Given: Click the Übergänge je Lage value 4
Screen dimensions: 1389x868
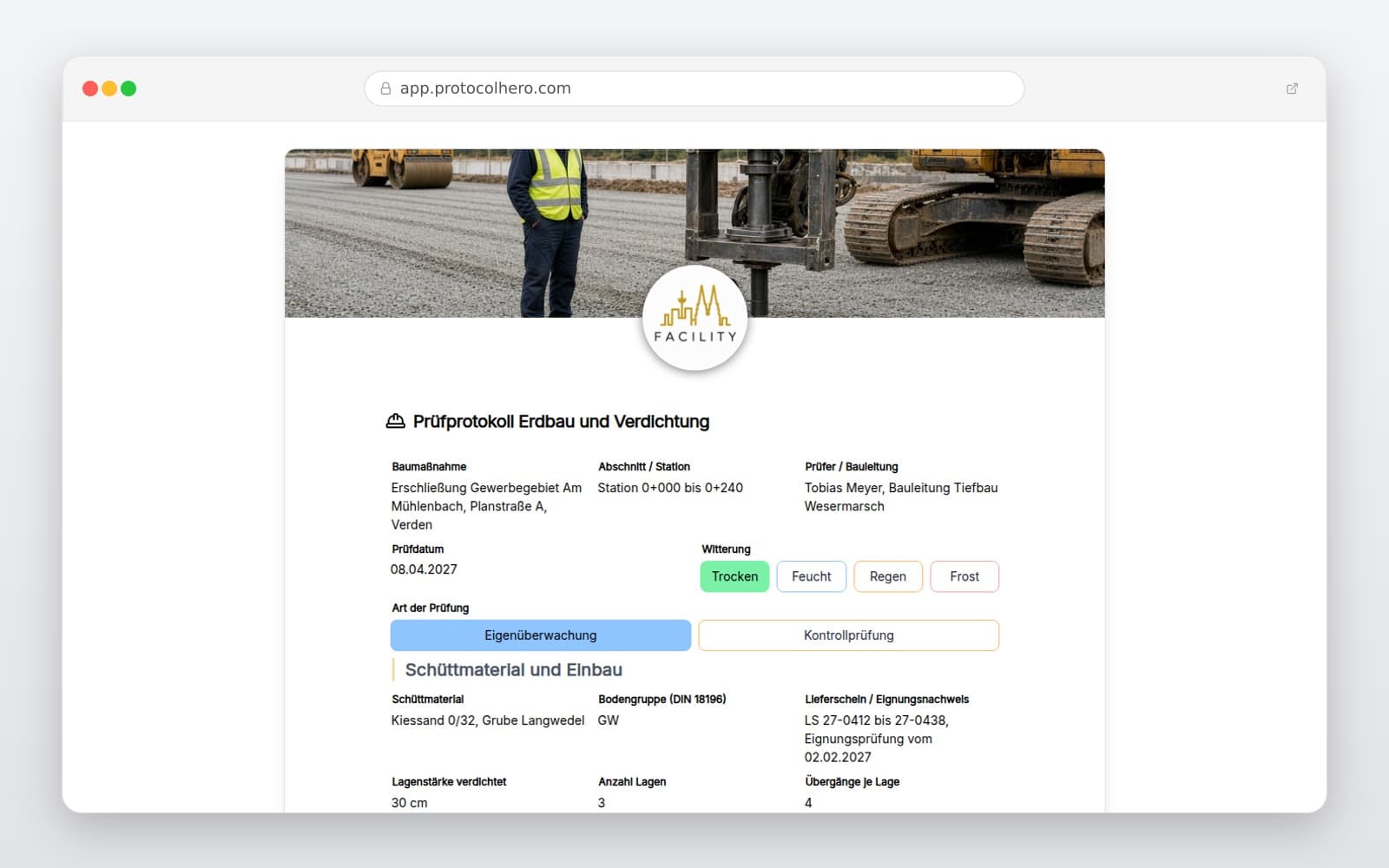Looking at the screenshot, I should tap(808, 803).
